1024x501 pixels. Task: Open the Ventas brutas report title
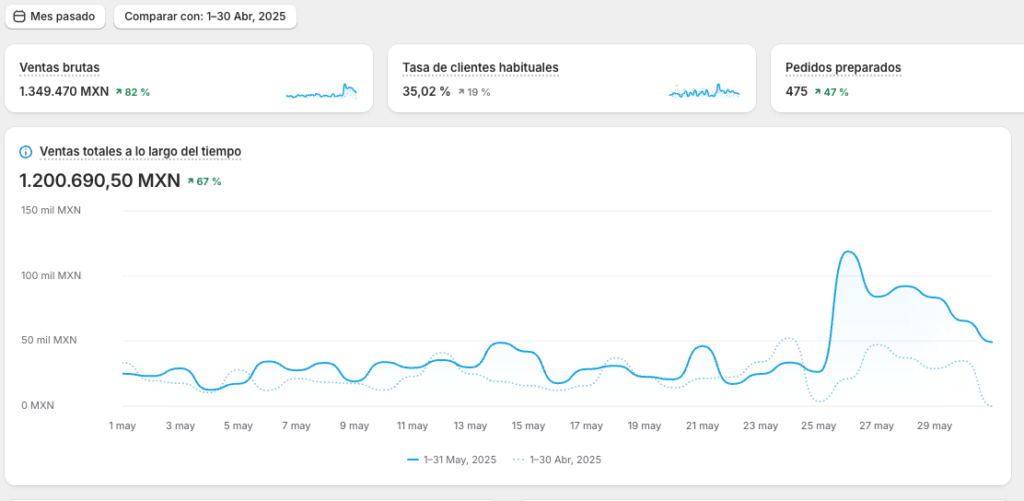click(x=59, y=68)
